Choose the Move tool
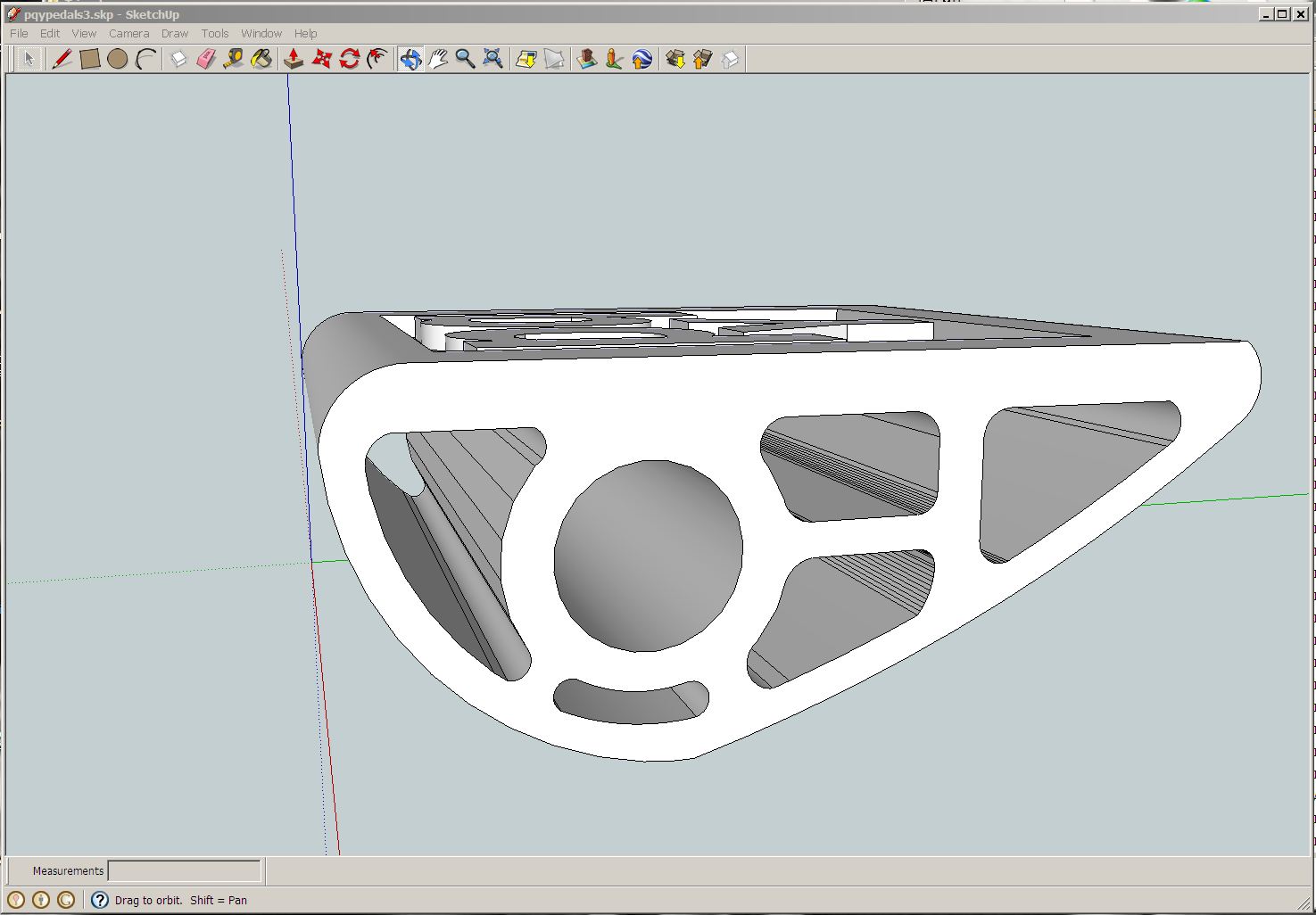The height and width of the screenshot is (915, 1316). (322, 59)
